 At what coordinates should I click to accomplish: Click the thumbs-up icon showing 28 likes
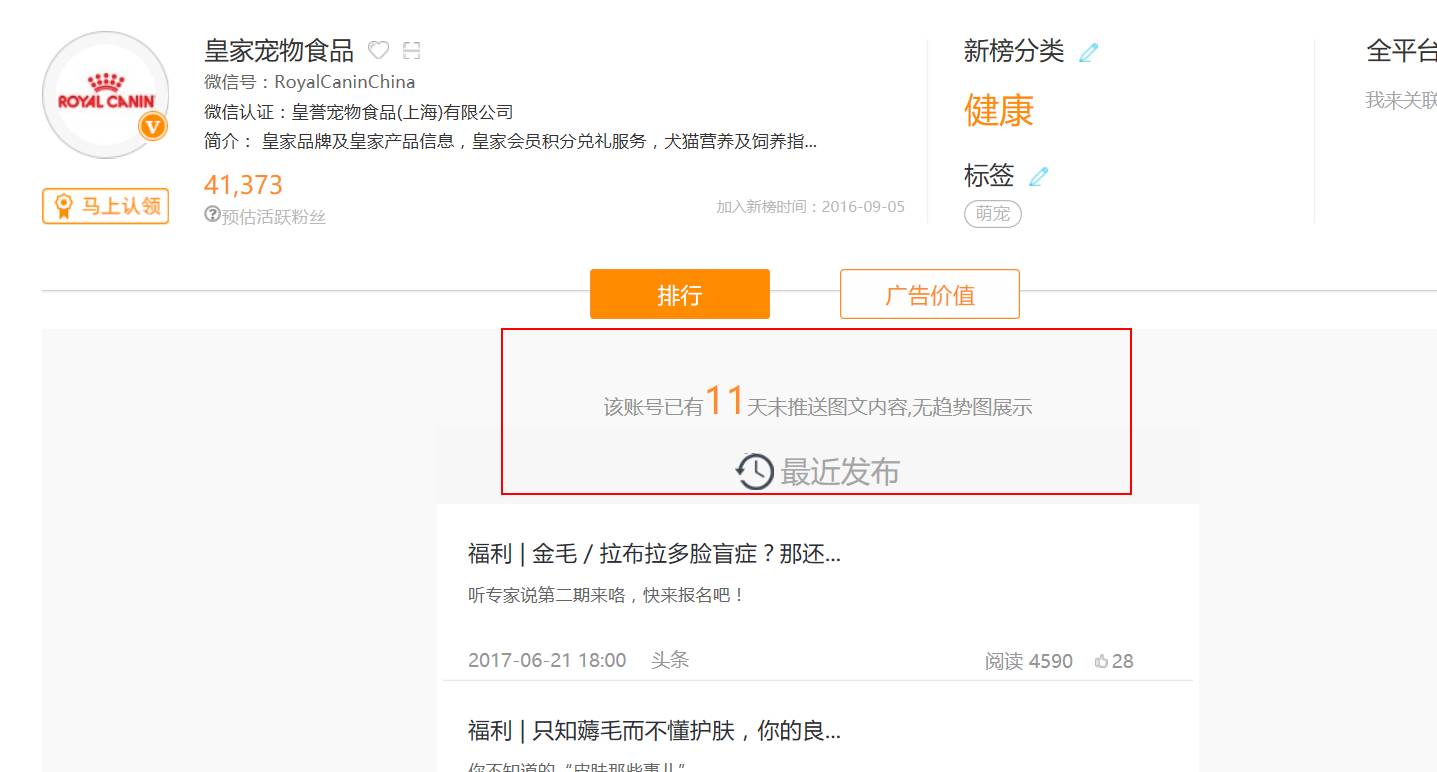tap(1102, 661)
